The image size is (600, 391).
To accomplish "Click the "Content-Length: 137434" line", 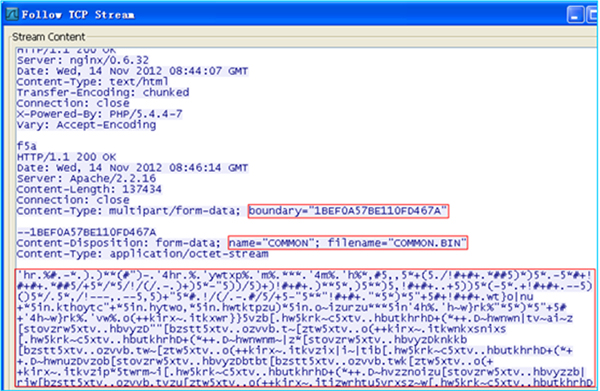I will (89, 189).
